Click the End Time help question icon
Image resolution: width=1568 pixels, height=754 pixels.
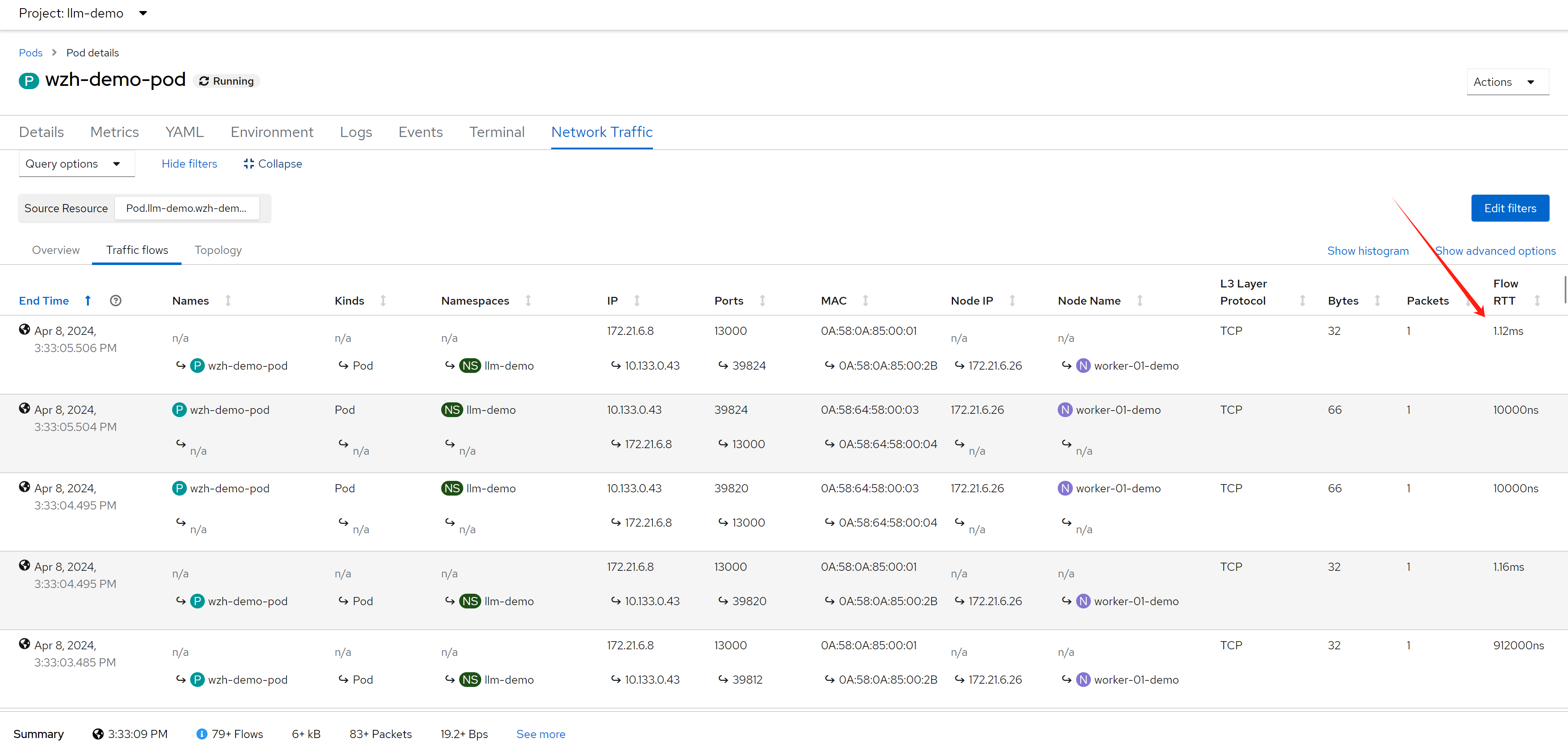[116, 301]
